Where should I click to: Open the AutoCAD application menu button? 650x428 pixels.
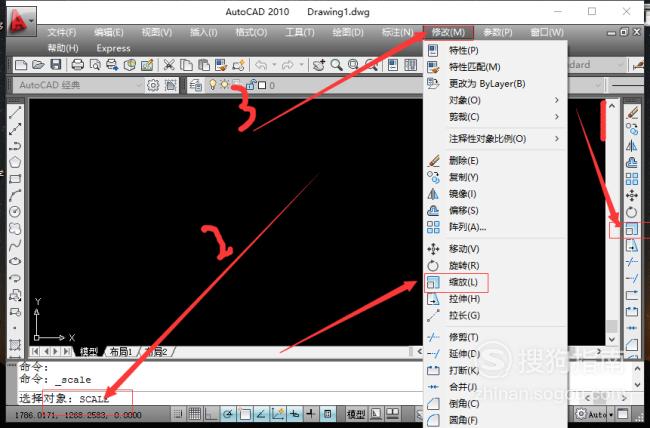pyautogui.click(x=22, y=20)
